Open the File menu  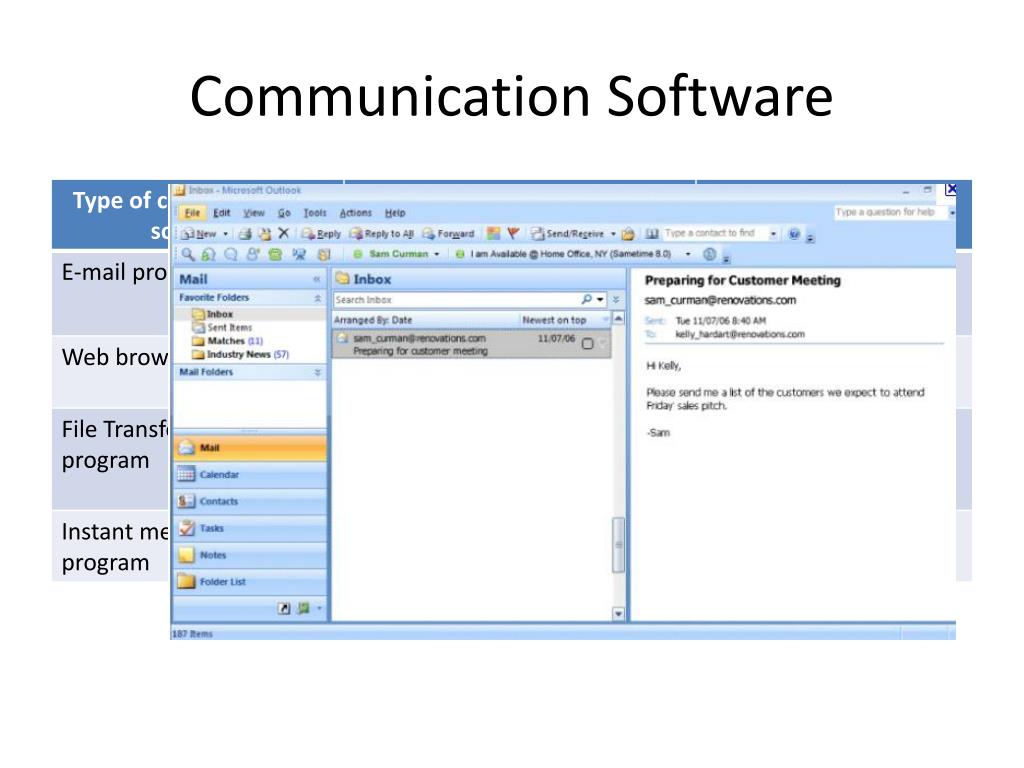coord(192,213)
